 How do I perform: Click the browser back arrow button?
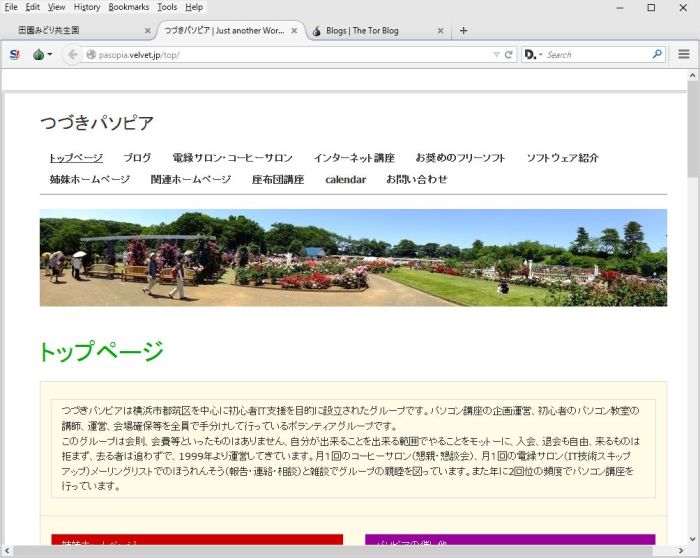coord(72,54)
